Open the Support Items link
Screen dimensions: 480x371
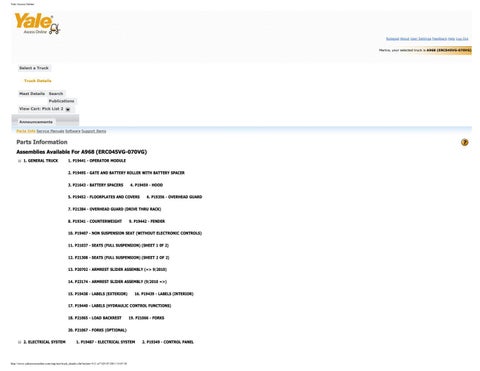(94, 131)
